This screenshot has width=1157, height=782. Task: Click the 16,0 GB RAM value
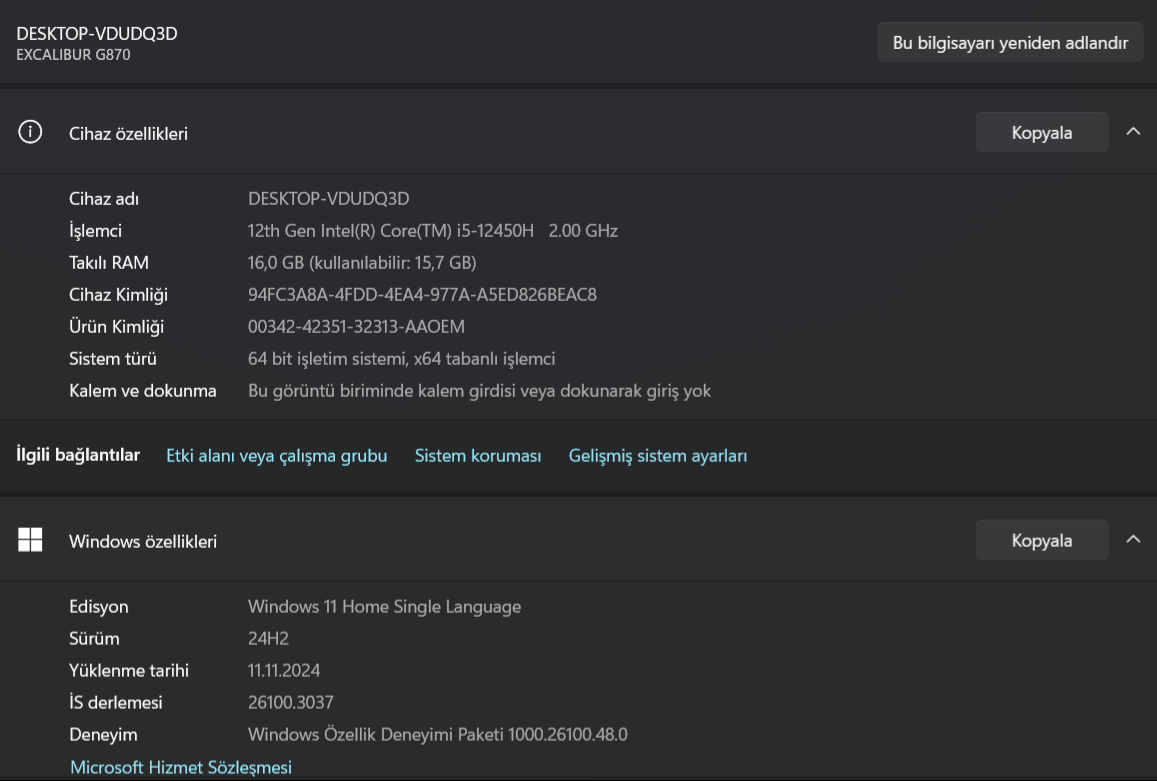pos(362,263)
